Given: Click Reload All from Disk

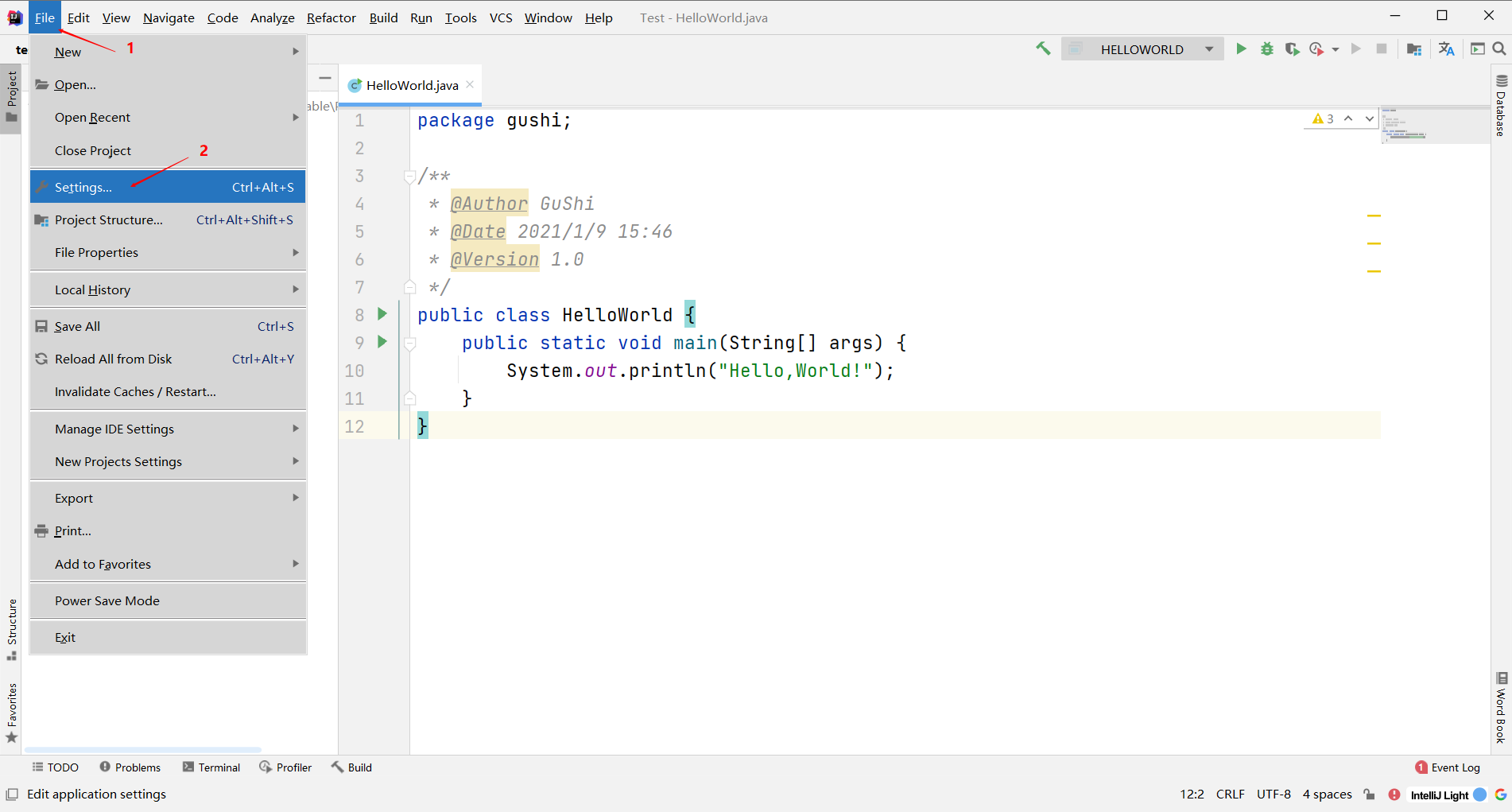Looking at the screenshot, I should click(x=168, y=359).
